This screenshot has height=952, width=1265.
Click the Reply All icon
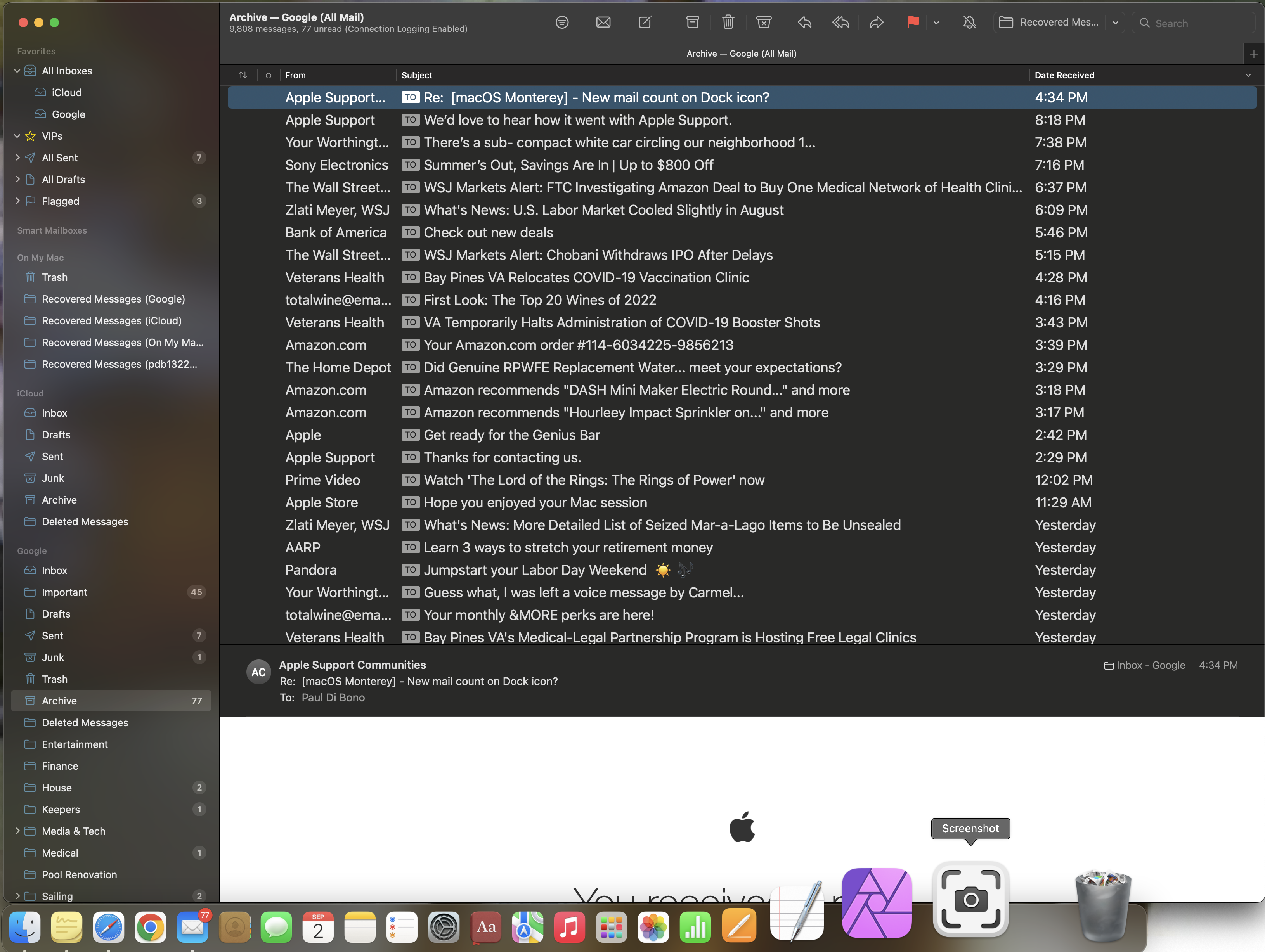(840, 22)
